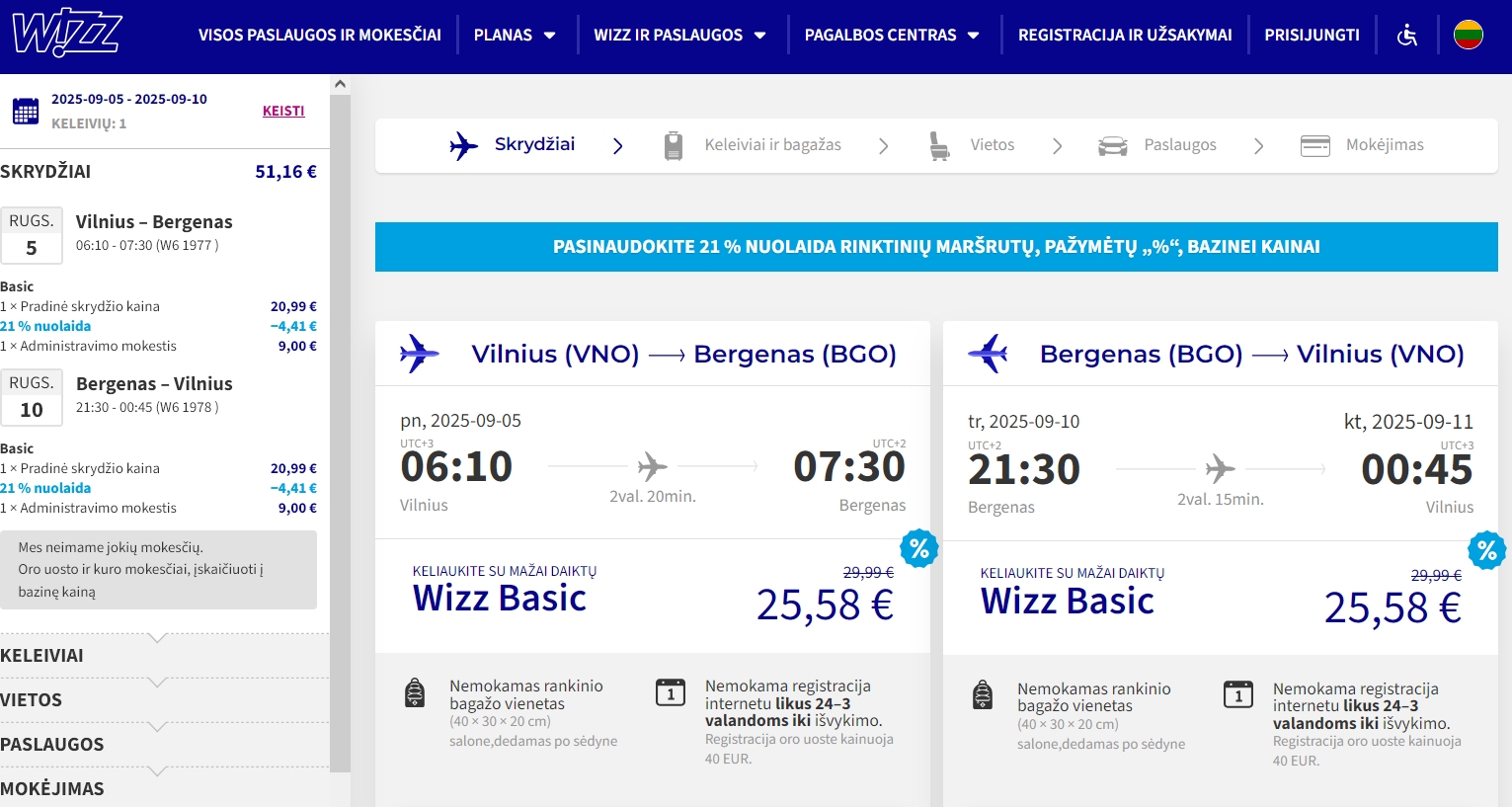
Task: Click the 2val. 20min. flight duration
Action: coord(653,496)
